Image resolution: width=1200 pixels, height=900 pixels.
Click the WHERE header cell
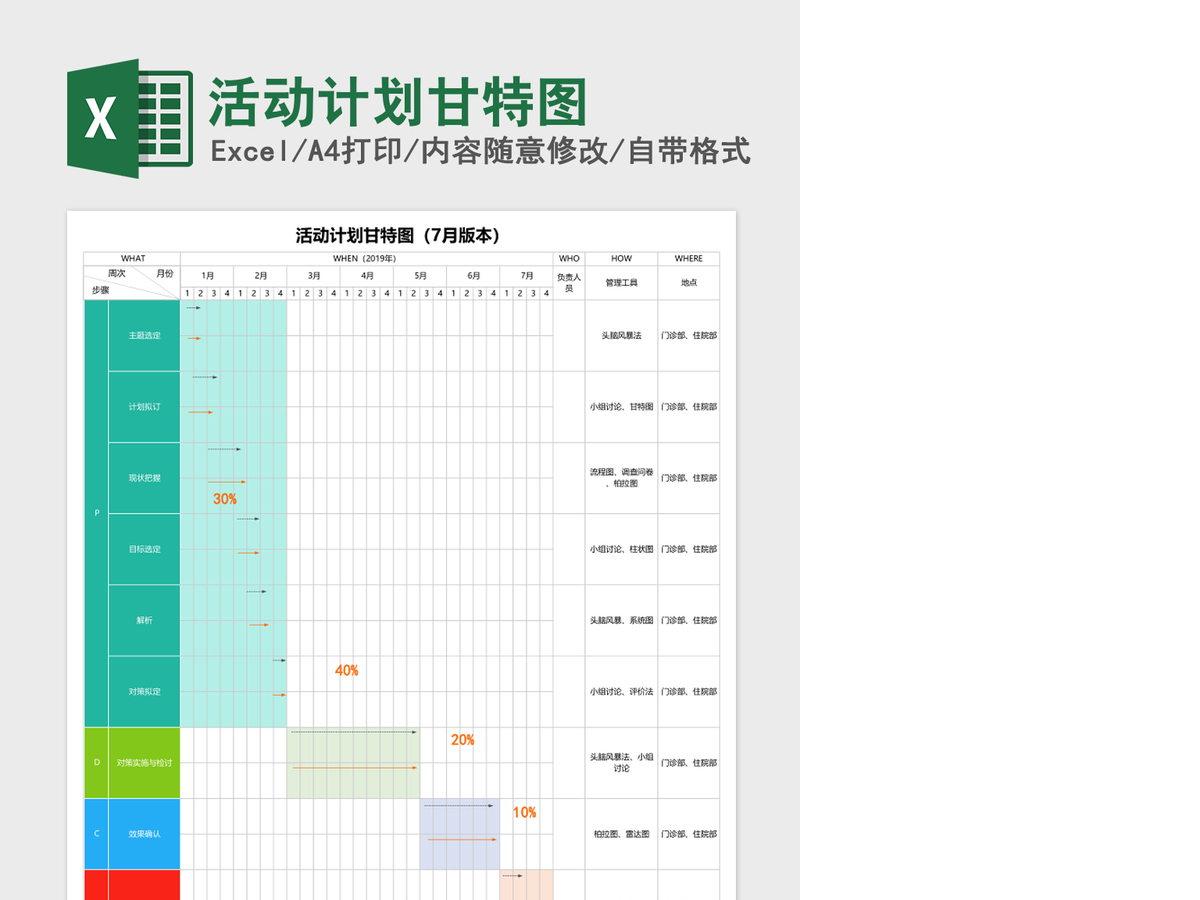click(689, 258)
